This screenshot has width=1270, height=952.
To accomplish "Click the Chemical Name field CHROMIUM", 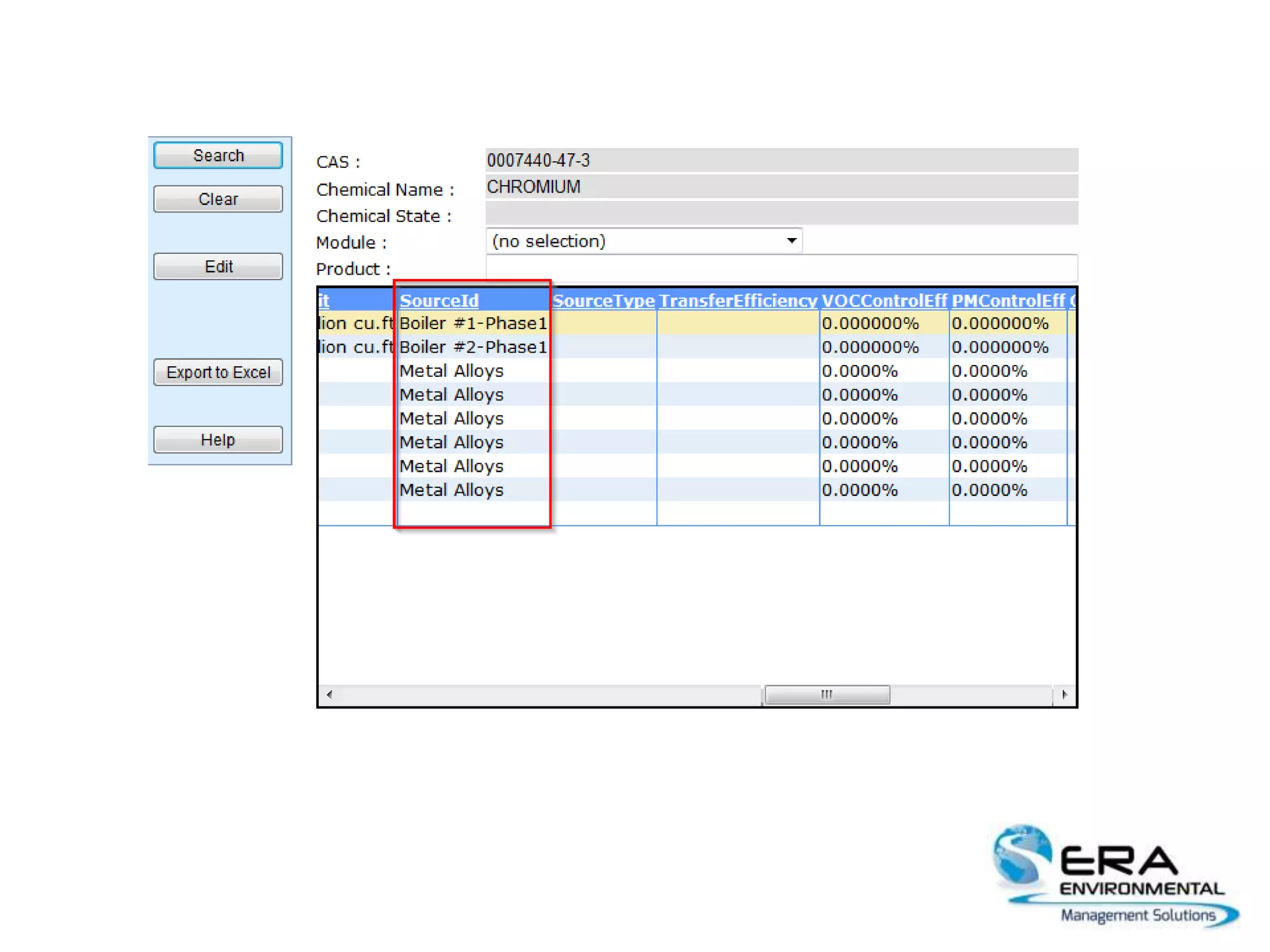I will (x=781, y=187).
